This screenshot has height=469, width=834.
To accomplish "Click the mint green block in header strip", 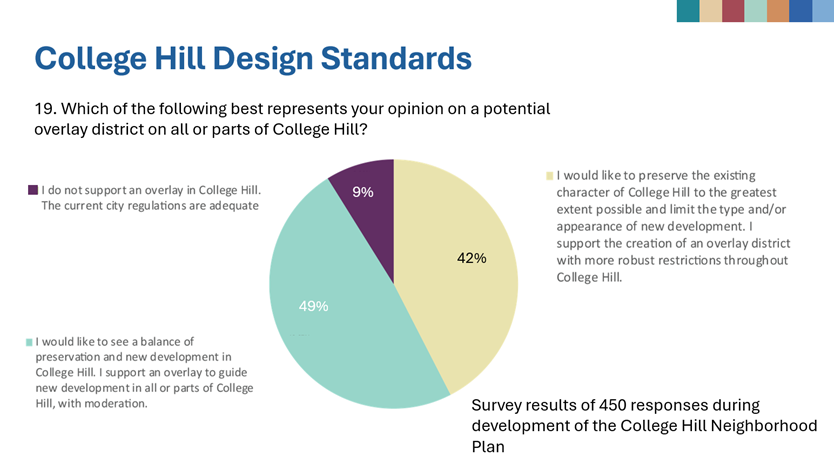I will coord(755,10).
